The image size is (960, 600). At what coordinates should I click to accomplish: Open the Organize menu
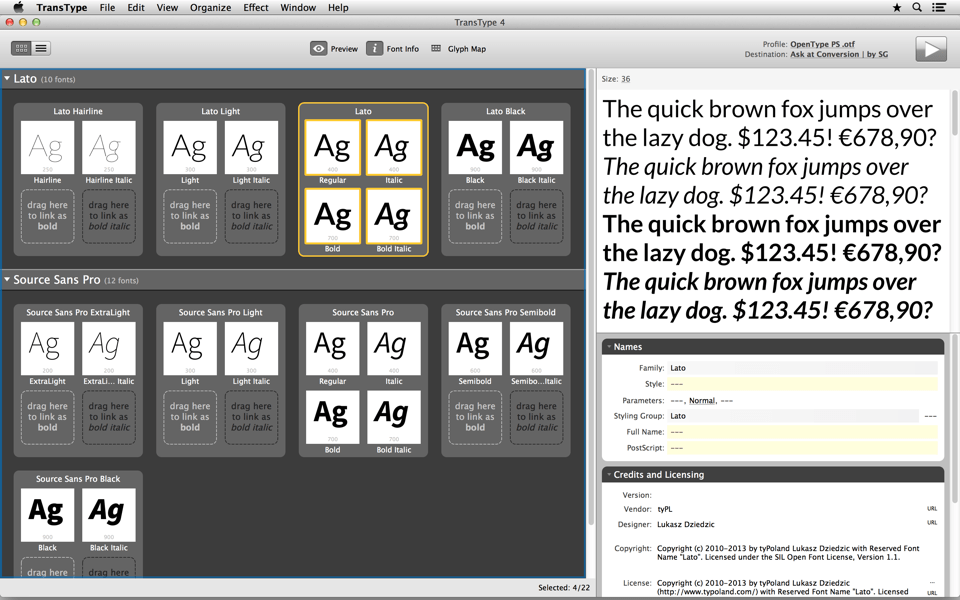[x=210, y=8]
